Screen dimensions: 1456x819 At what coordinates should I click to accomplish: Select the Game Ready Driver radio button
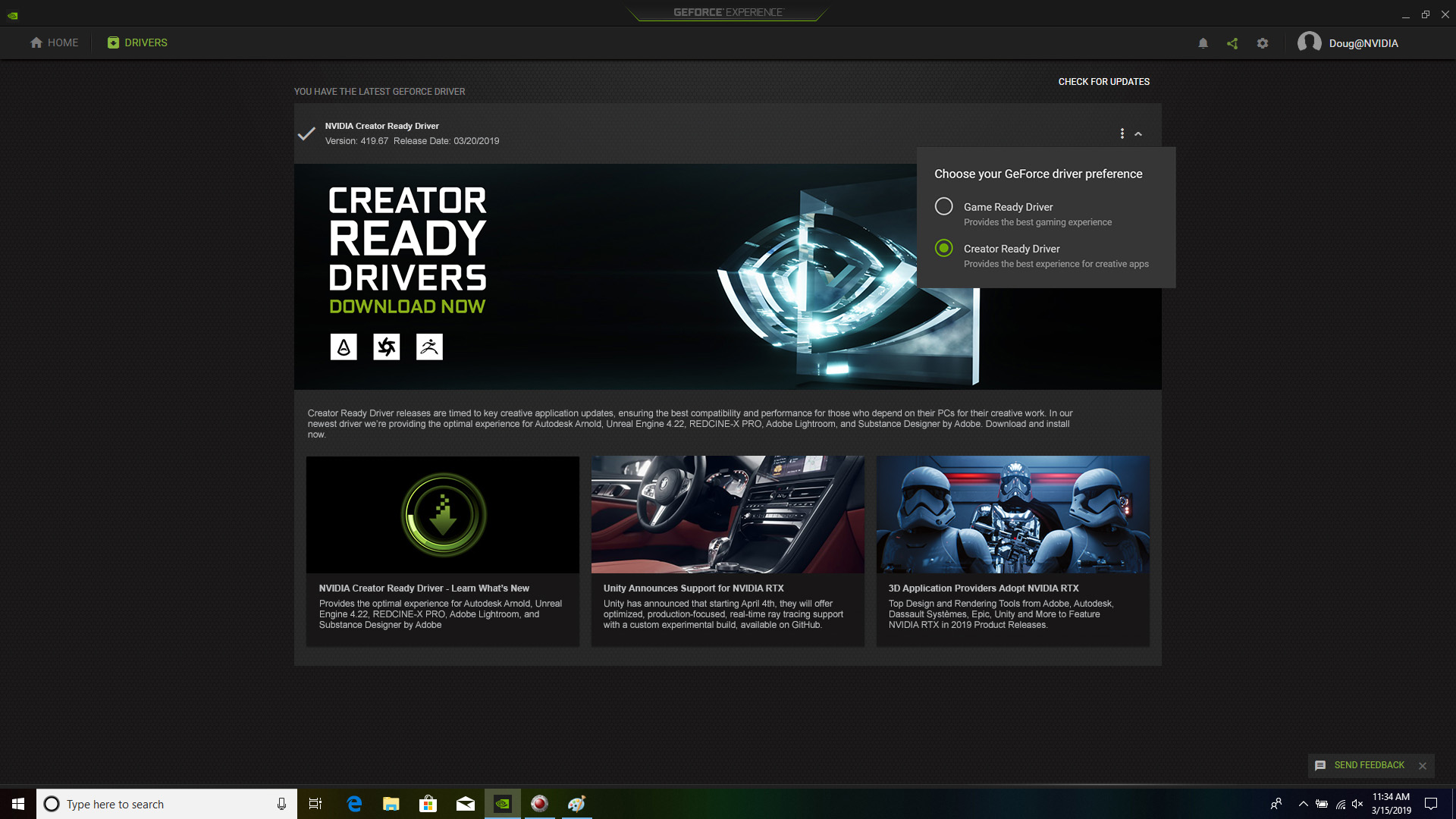(x=943, y=206)
